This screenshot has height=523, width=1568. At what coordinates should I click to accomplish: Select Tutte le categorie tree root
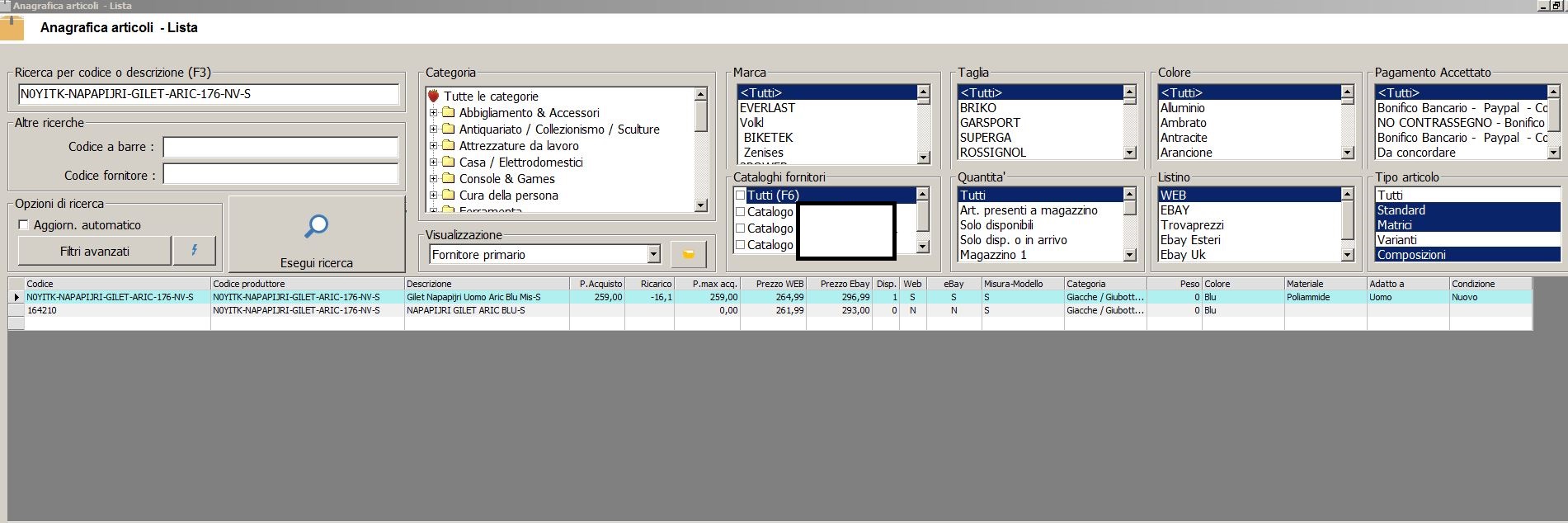491,97
